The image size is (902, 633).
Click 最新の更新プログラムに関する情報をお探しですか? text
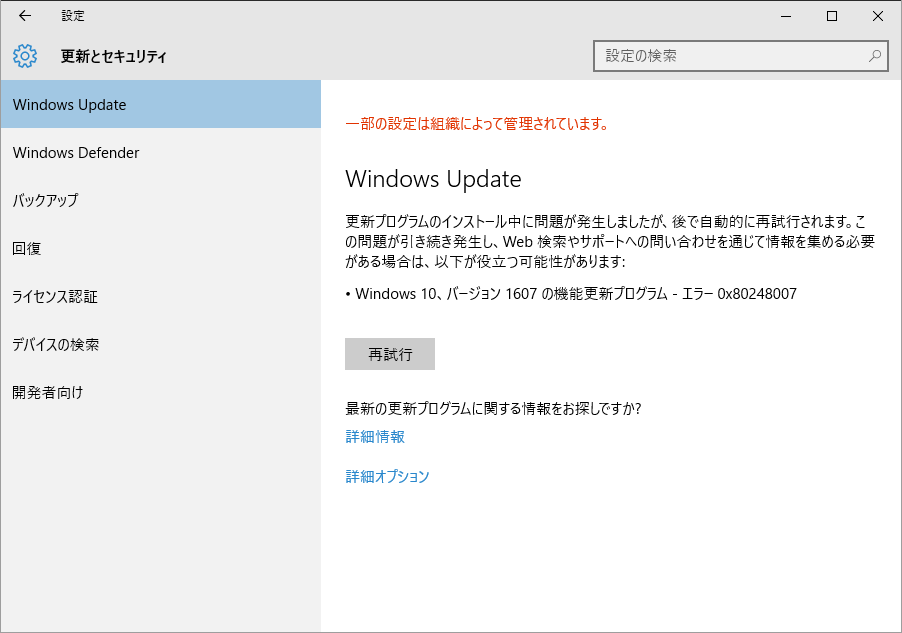tap(493, 409)
